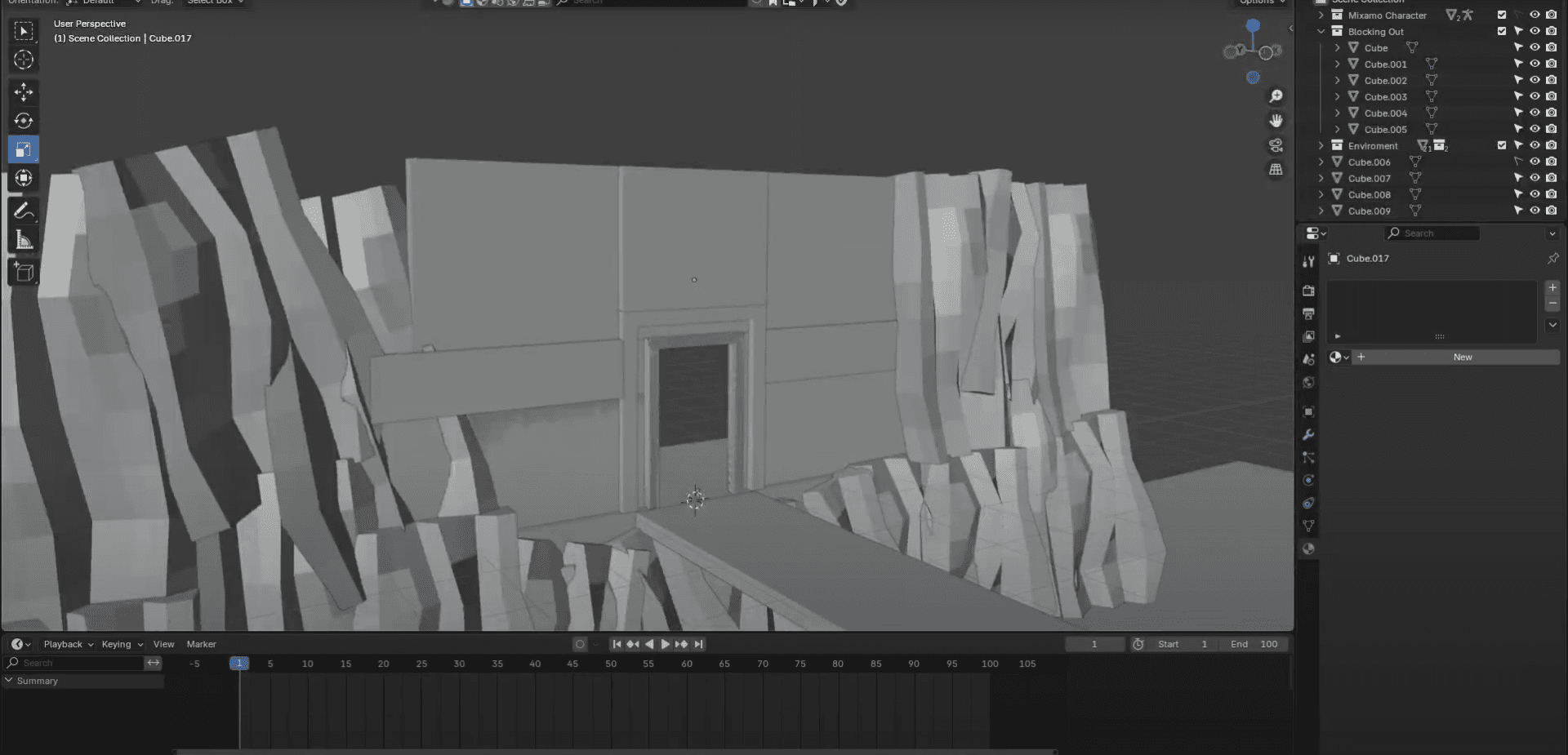The width and height of the screenshot is (1568, 755).
Task: Open the Keying dropdown
Action: (122, 644)
